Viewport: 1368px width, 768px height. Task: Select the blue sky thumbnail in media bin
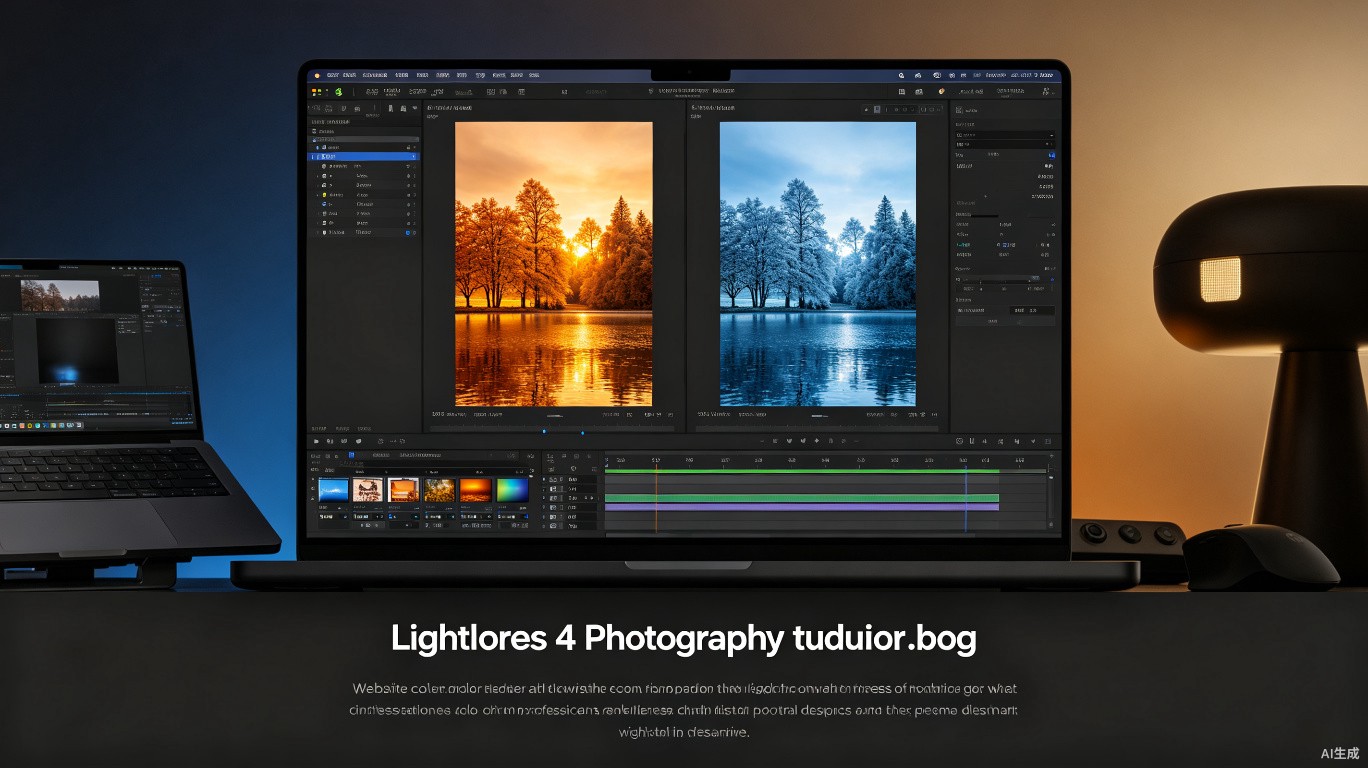tap(333, 490)
